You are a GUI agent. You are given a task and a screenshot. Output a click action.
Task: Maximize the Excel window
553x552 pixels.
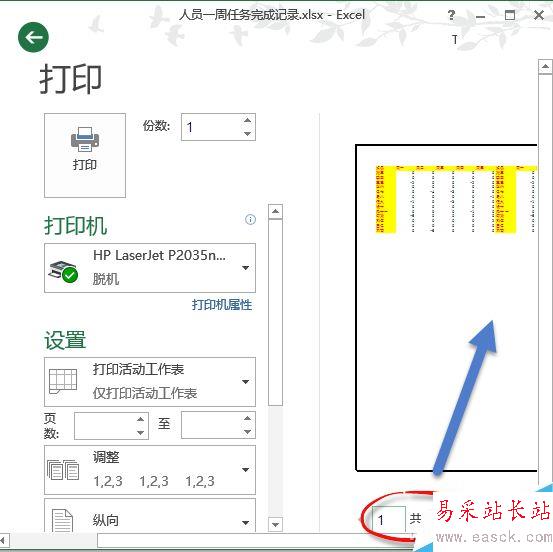[x=510, y=15]
